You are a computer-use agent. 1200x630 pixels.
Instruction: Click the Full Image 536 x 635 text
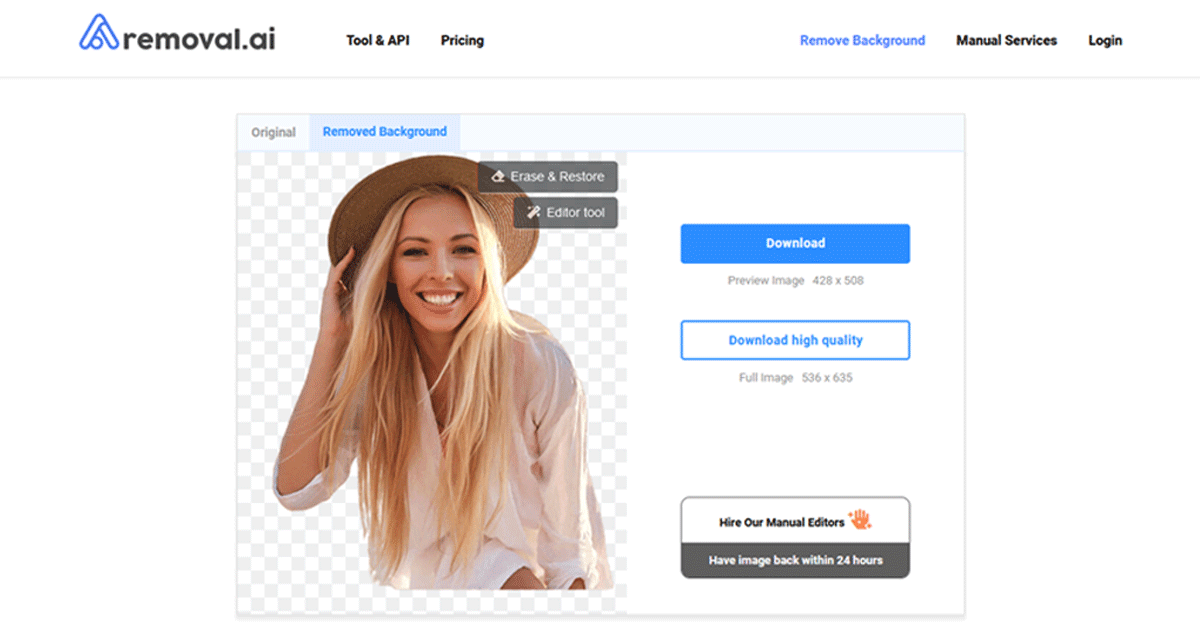tap(795, 378)
